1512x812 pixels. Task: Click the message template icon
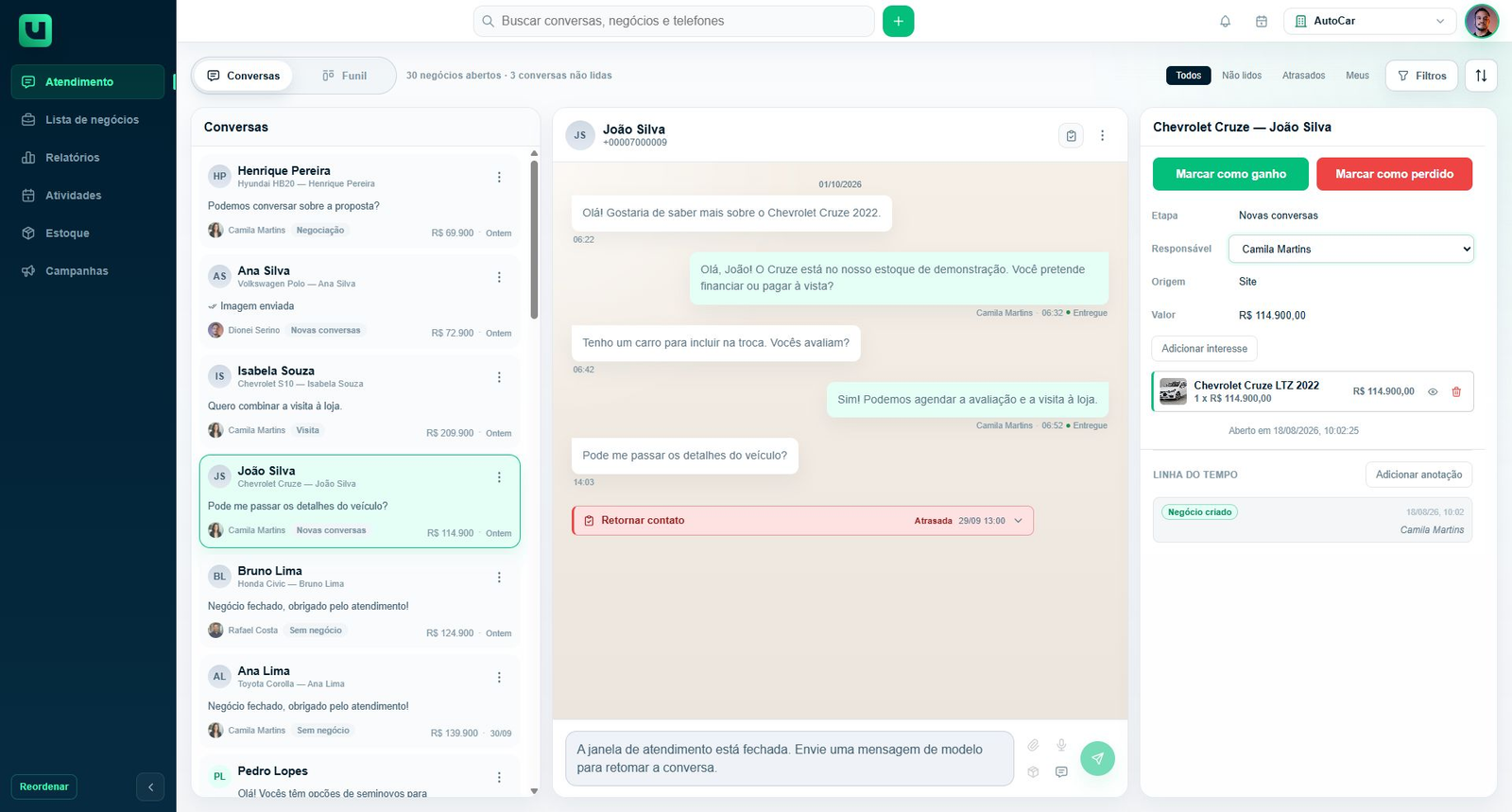coord(1061,771)
